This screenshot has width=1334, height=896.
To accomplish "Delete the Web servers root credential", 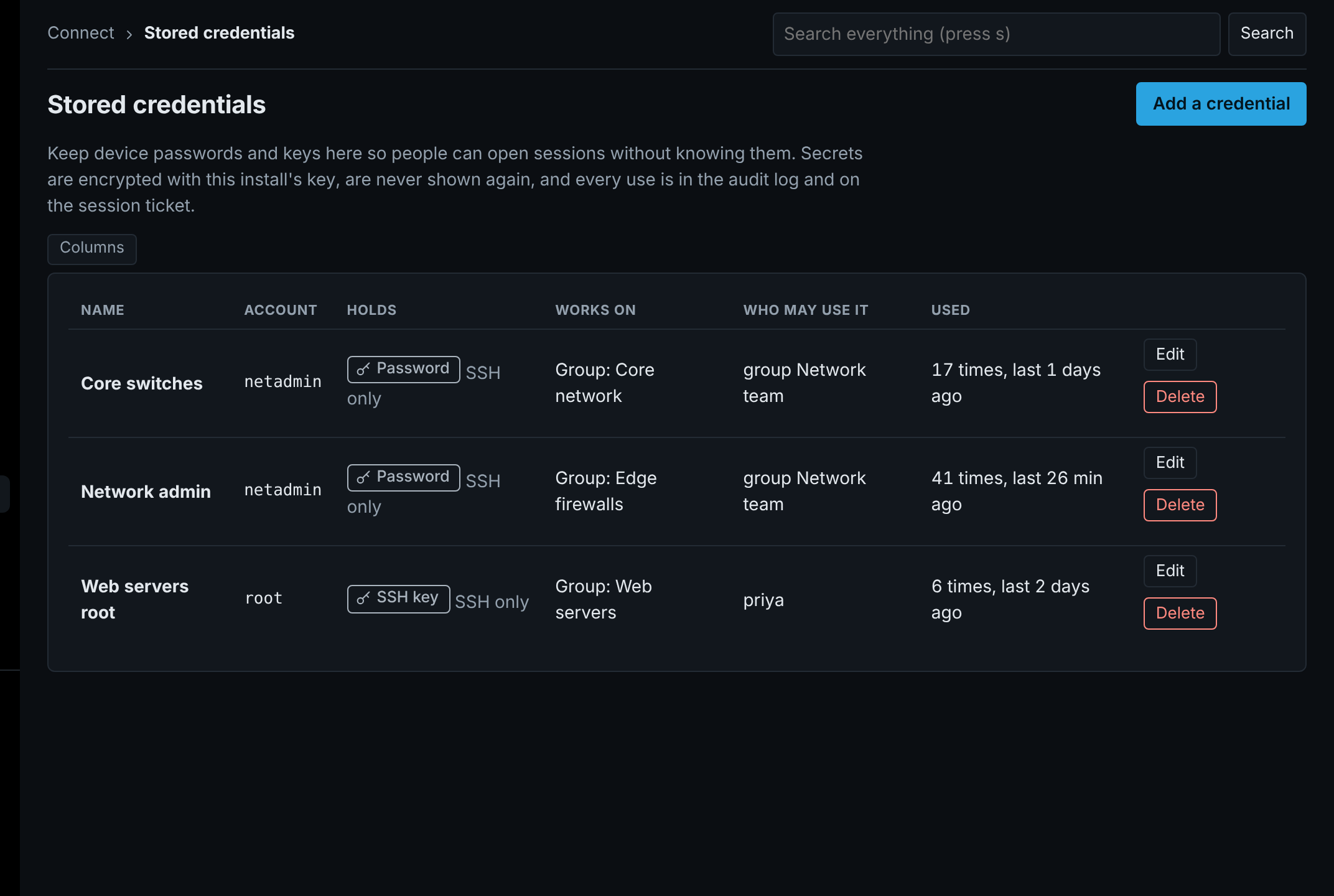I will click(x=1180, y=614).
